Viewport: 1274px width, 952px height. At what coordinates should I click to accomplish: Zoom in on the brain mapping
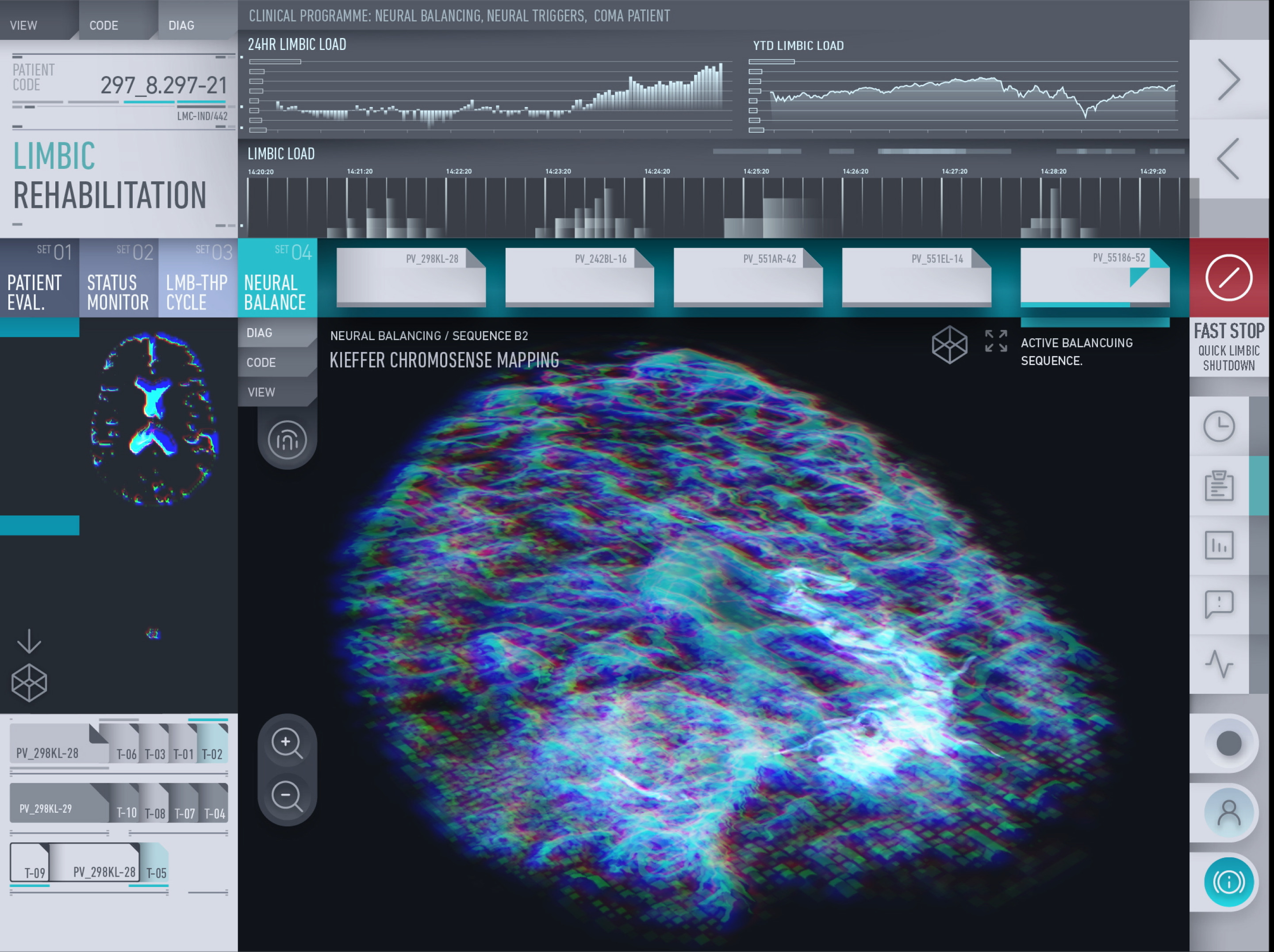[x=287, y=743]
